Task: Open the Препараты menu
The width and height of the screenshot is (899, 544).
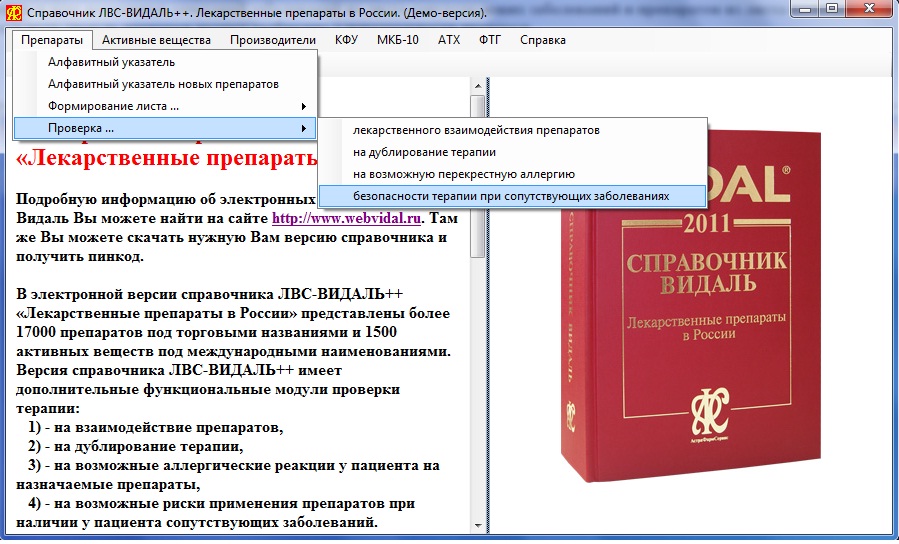Action: point(52,40)
